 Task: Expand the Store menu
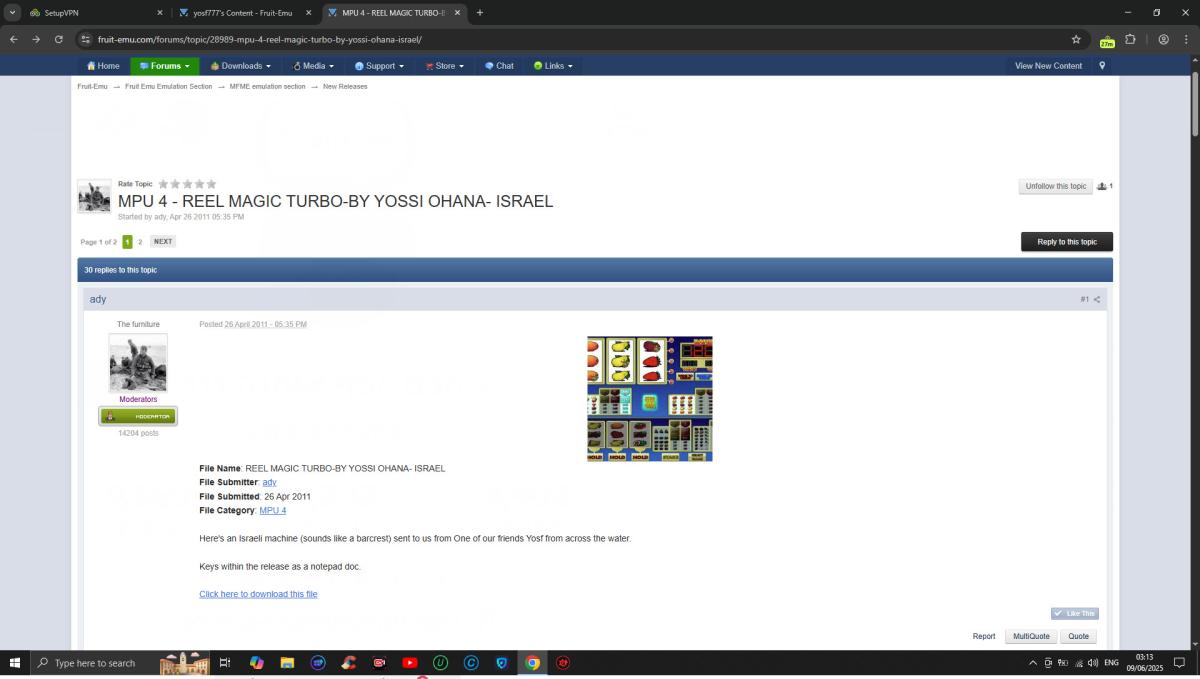coord(445,66)
